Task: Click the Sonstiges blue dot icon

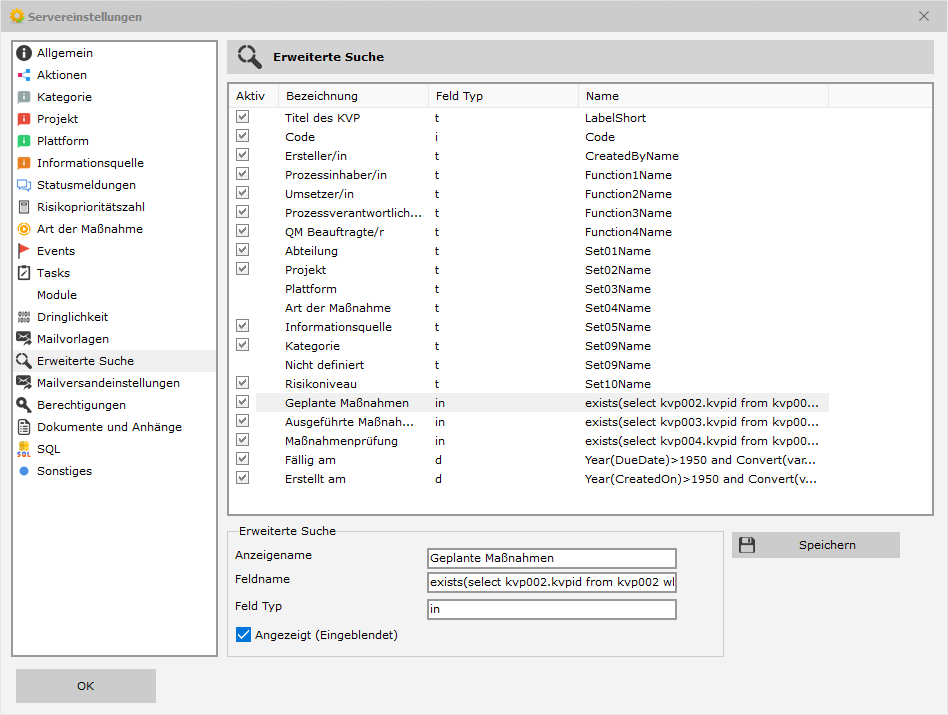Action: (24, 471)
